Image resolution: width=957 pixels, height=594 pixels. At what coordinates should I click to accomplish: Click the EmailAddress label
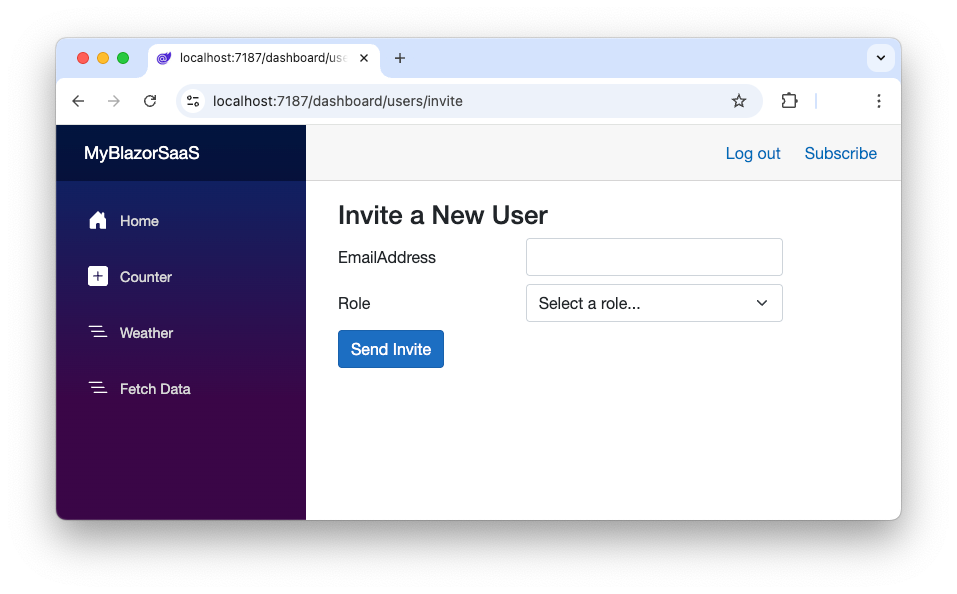coord(387,257)
